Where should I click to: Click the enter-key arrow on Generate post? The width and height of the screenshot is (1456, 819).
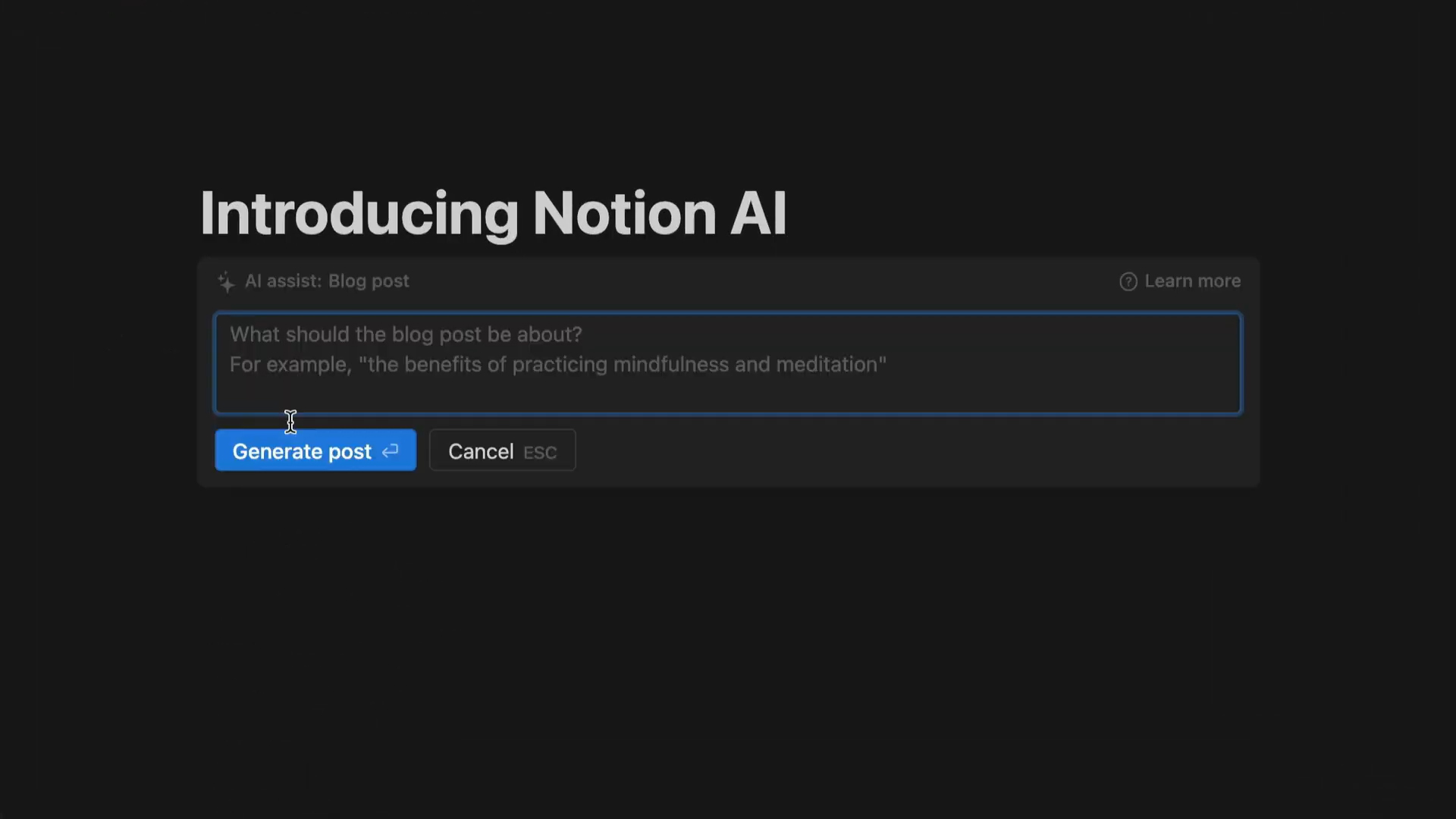[x=391, y=451]
